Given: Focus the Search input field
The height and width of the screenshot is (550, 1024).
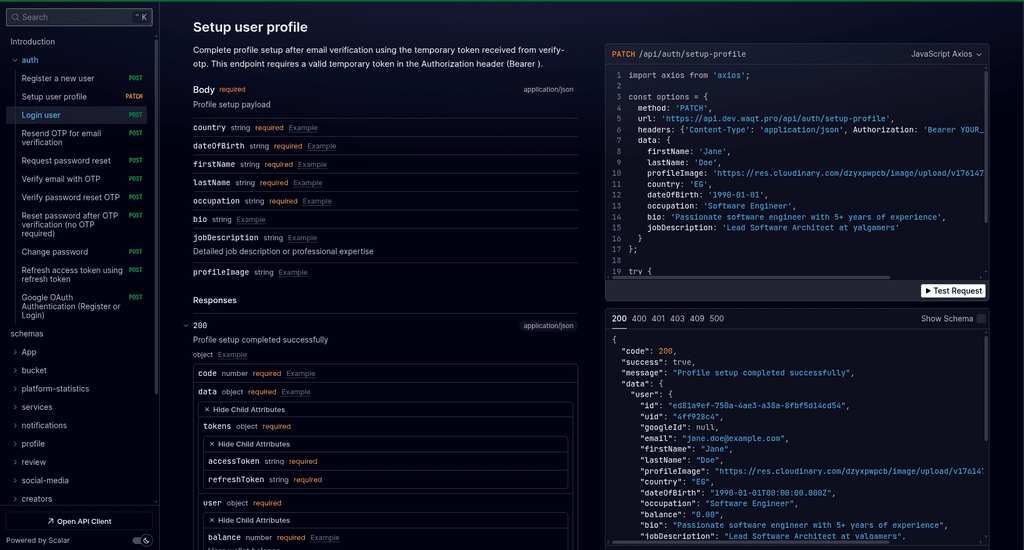Looking at the screenshot, I should (x=75, y=17).
